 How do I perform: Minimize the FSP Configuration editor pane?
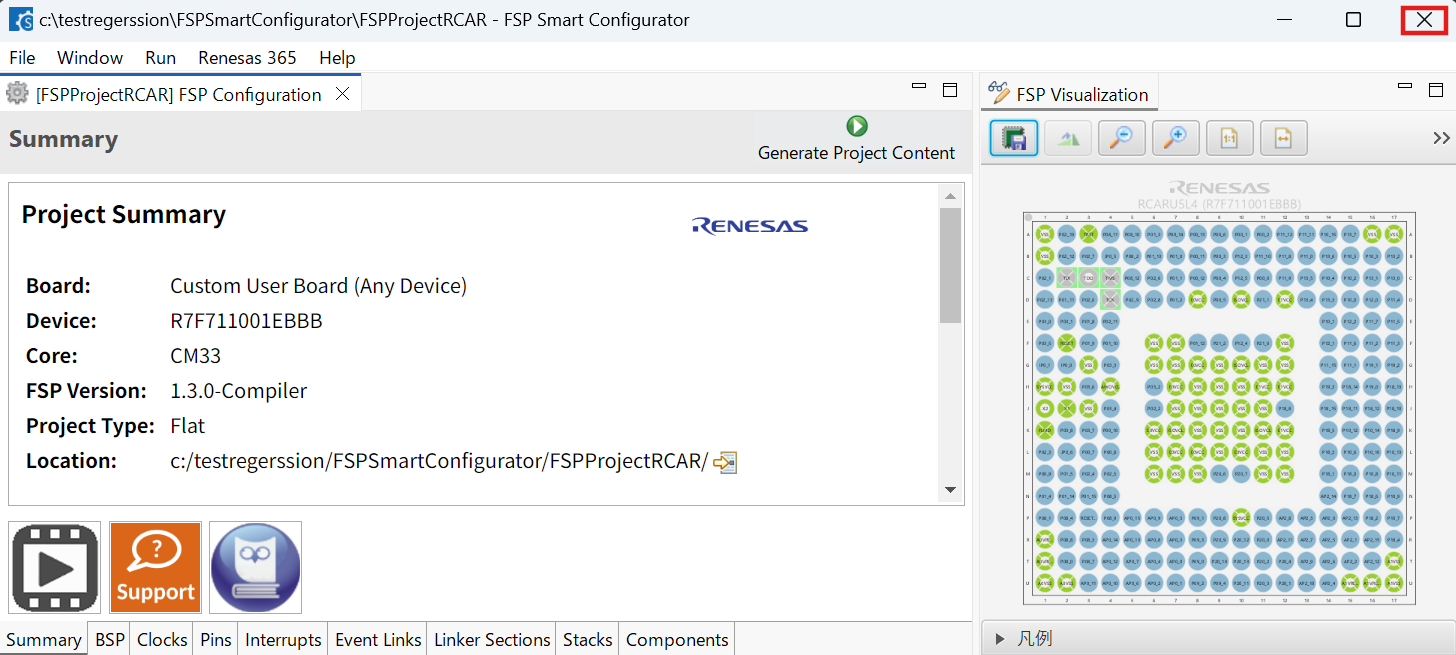pyautogui.click(x=919, y=86)
